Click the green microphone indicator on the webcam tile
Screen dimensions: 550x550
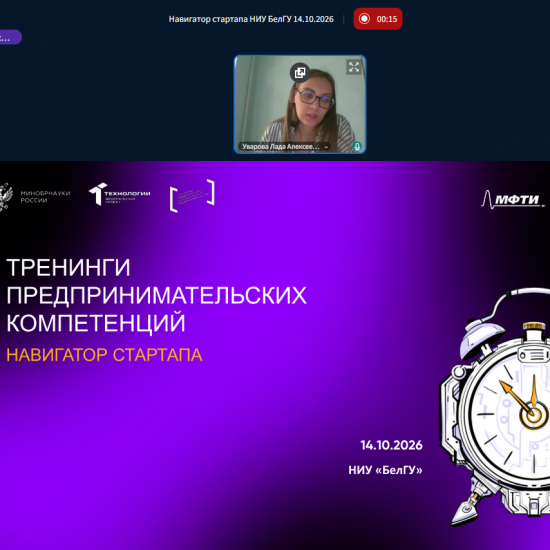(x=357, y=146)
